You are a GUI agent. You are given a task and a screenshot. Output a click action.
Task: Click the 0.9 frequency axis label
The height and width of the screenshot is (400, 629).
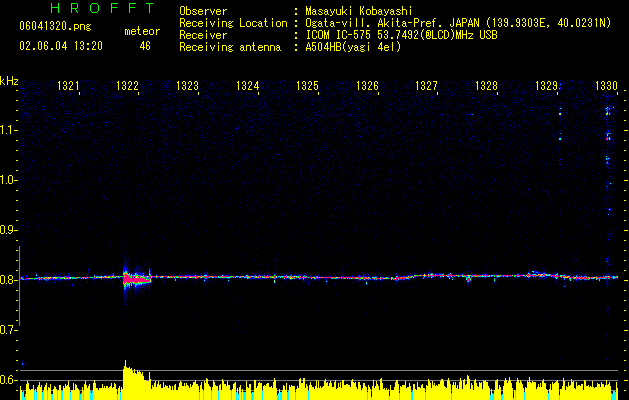pos(9,230)
